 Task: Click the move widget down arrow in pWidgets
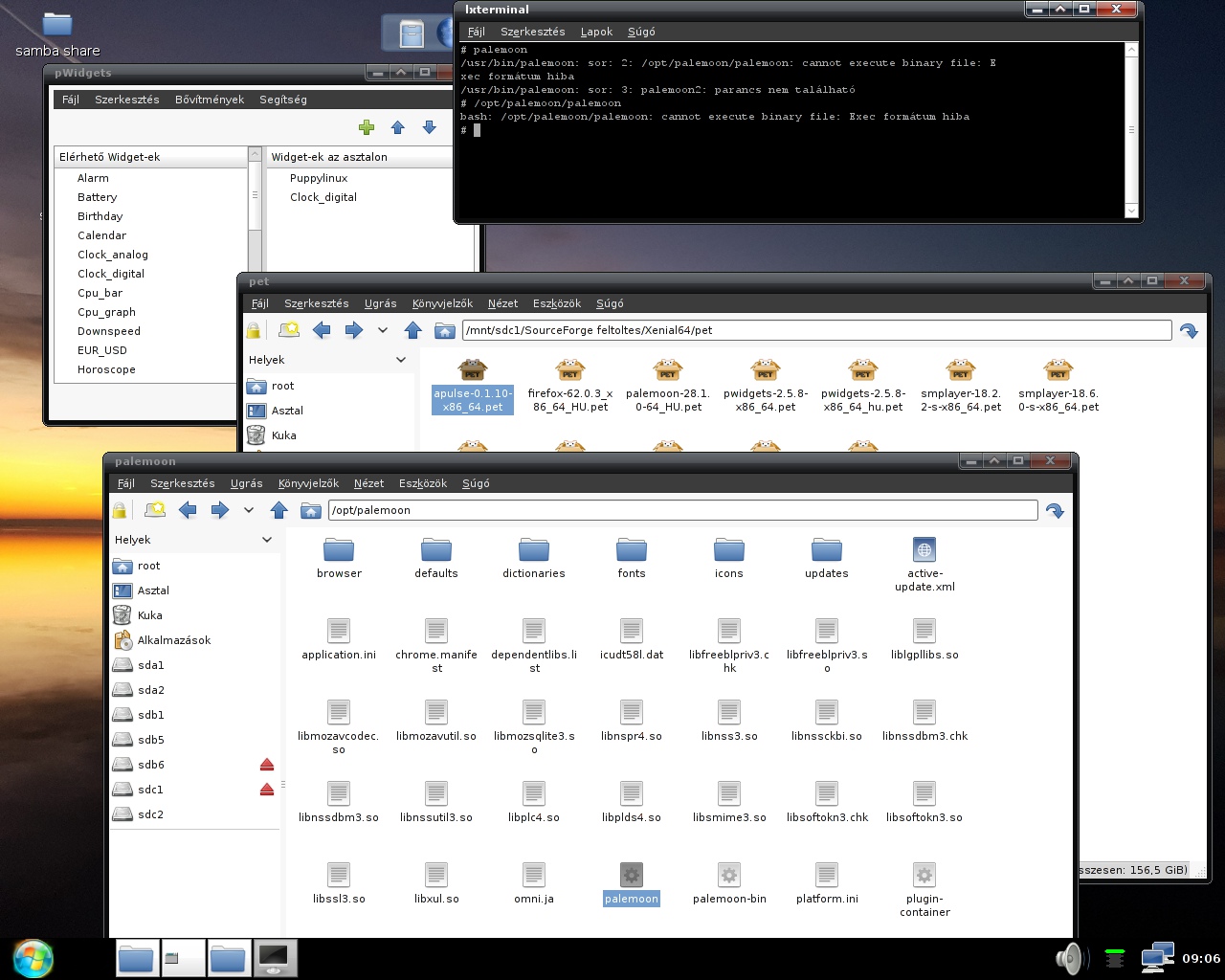[430, 127]
